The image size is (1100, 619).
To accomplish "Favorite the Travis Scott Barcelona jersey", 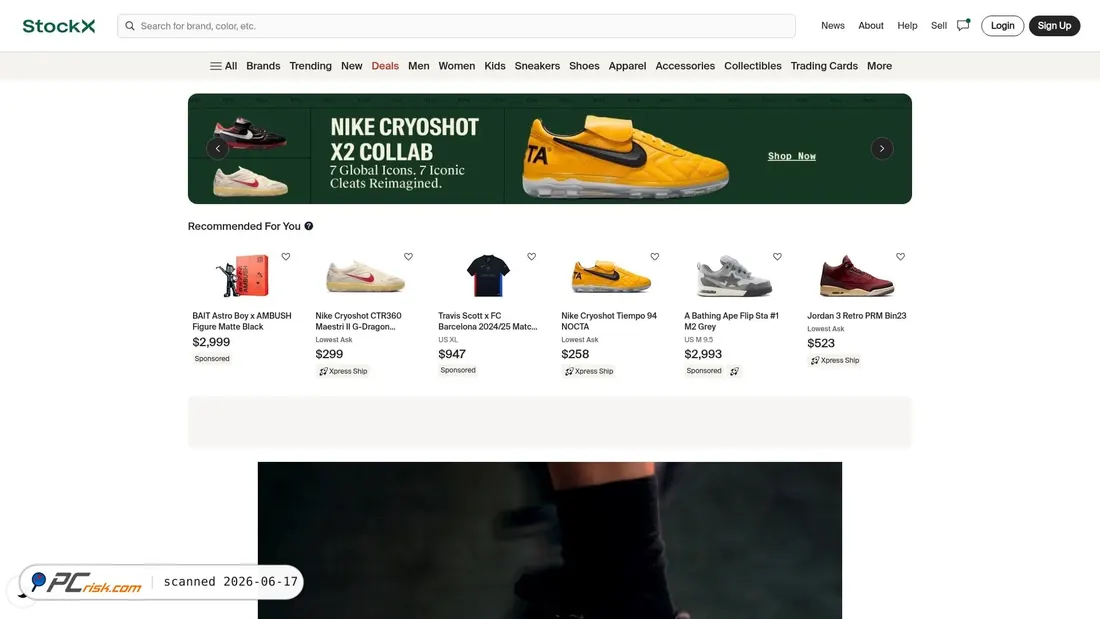I will 532,257.
